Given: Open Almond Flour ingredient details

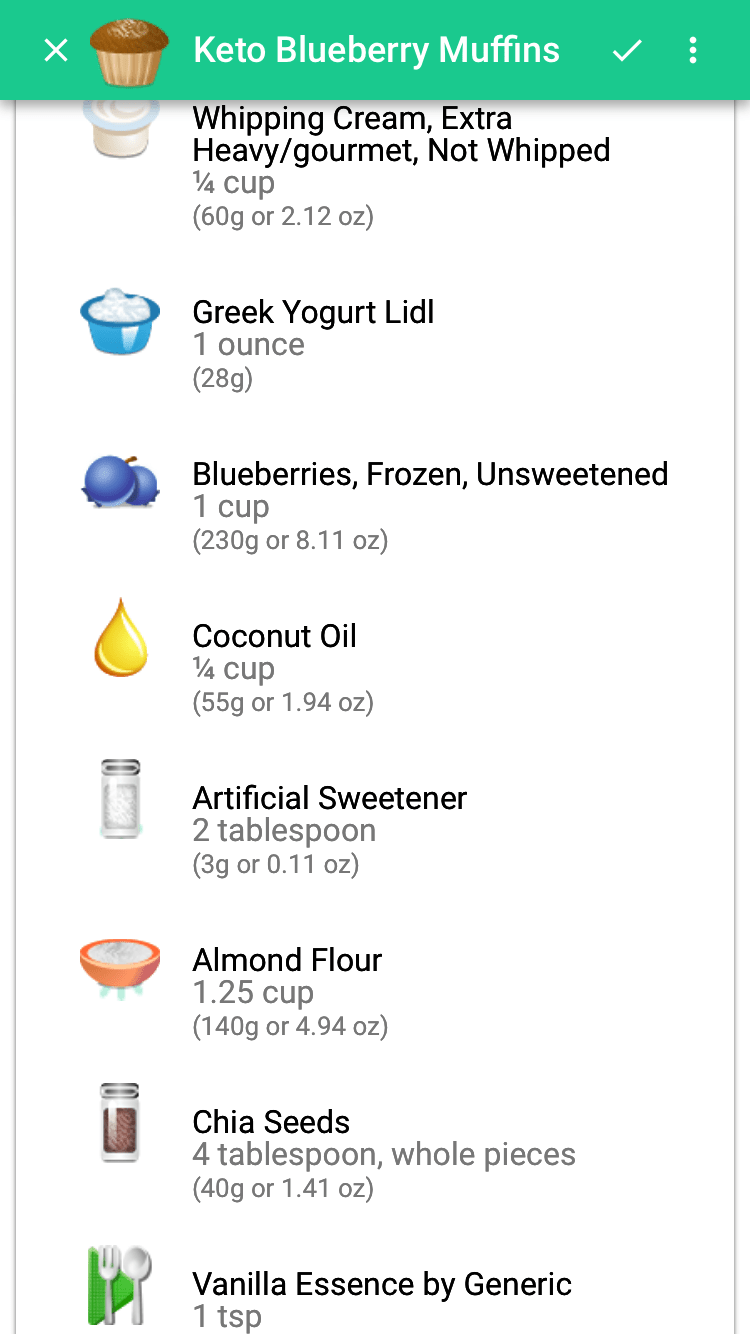Looking at the screenshot, I should pyautogui.click(x=287, y=960).
